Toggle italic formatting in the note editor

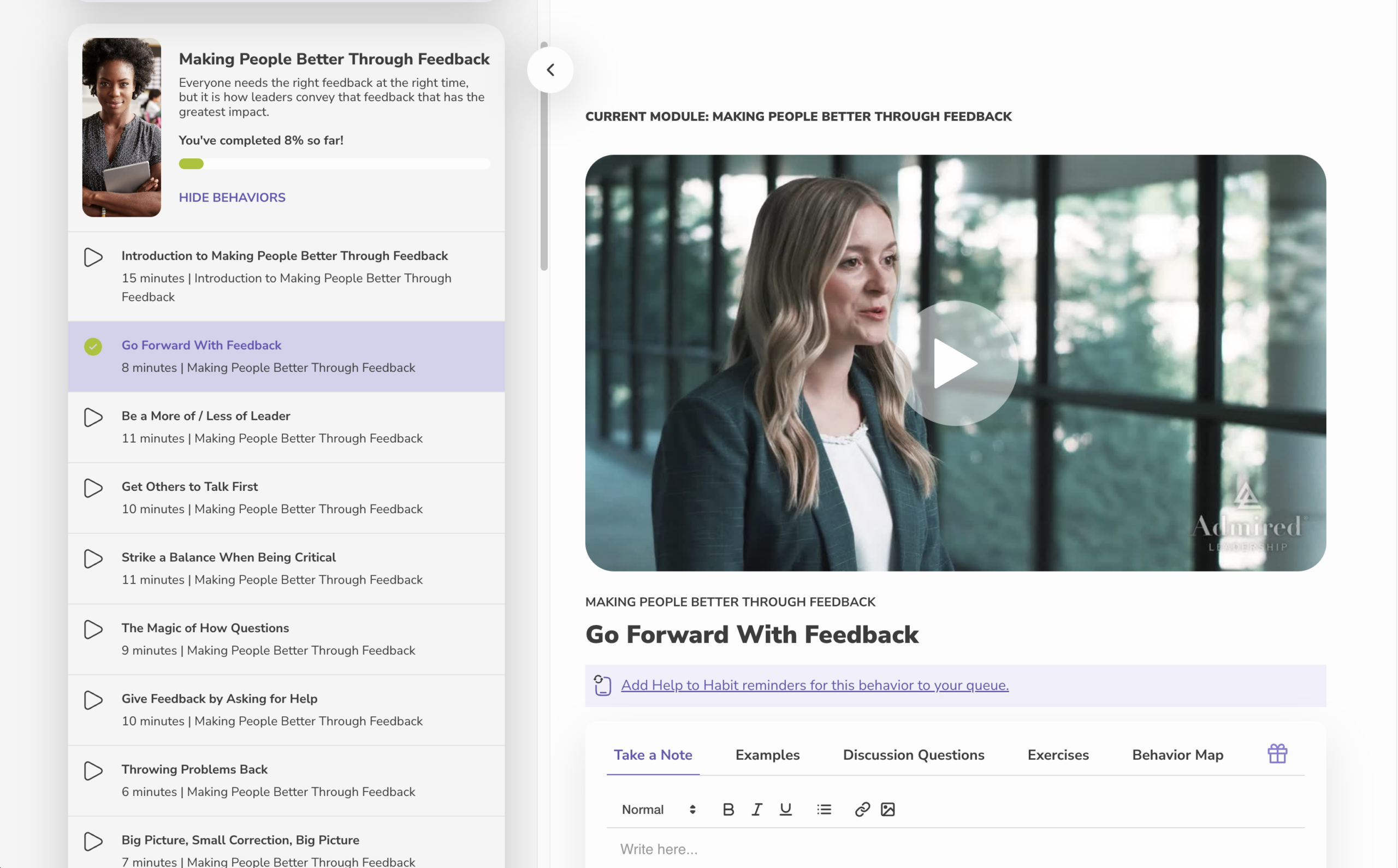[757, 810]
